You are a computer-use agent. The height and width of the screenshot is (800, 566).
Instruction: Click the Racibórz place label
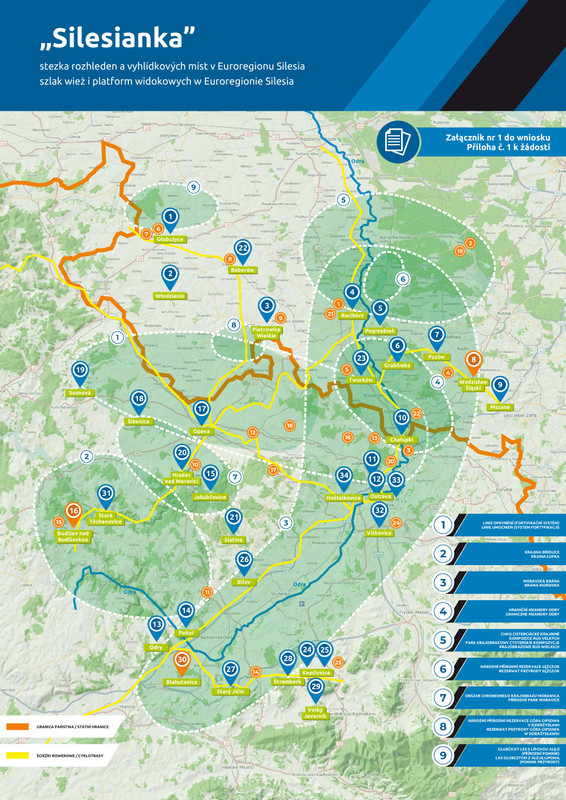pos(353,316)
